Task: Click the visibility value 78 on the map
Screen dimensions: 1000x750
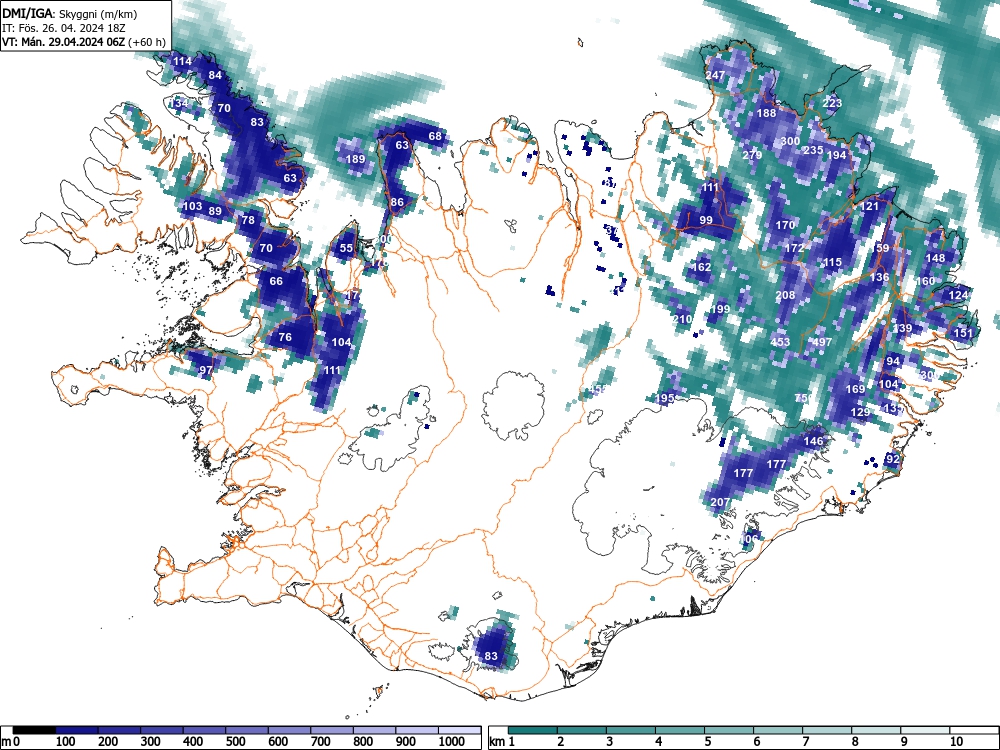Action: pos(248,220)
